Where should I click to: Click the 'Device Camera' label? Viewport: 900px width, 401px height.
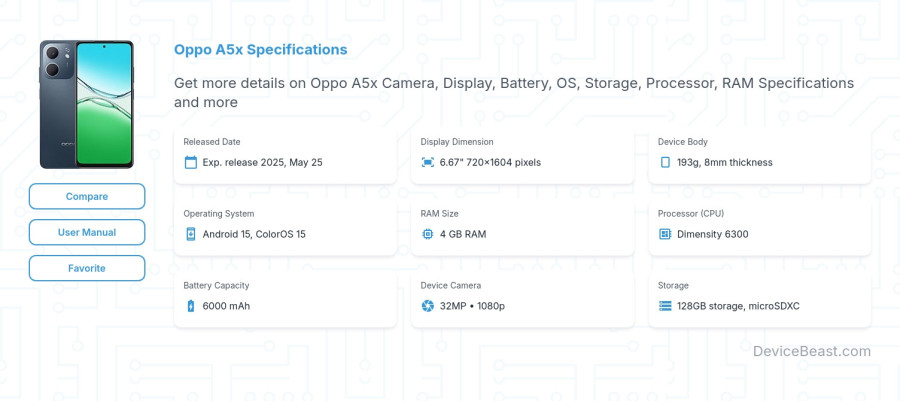[451, 285]
